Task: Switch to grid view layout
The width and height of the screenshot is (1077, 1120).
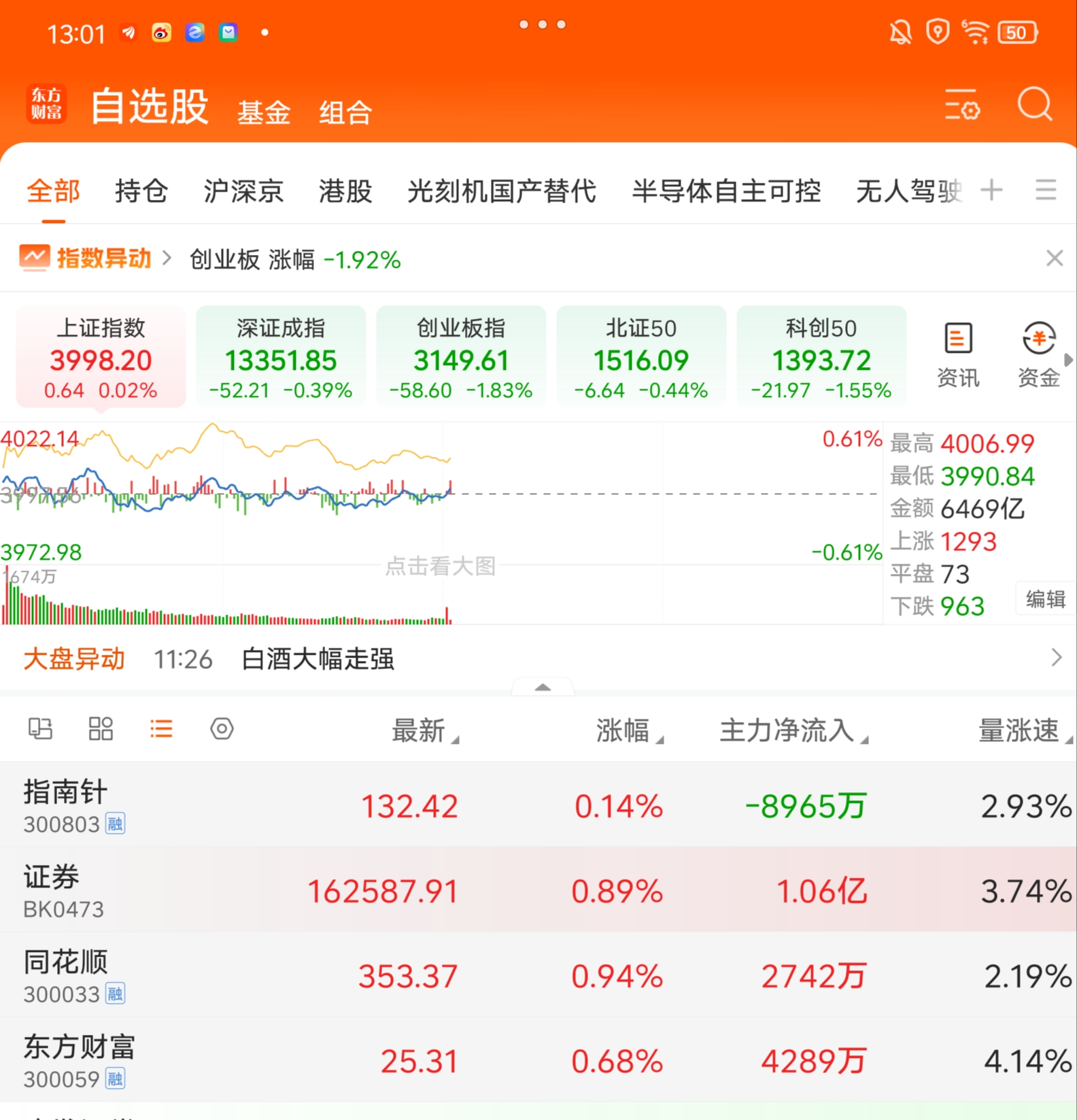Action: [x=101, y=729]
